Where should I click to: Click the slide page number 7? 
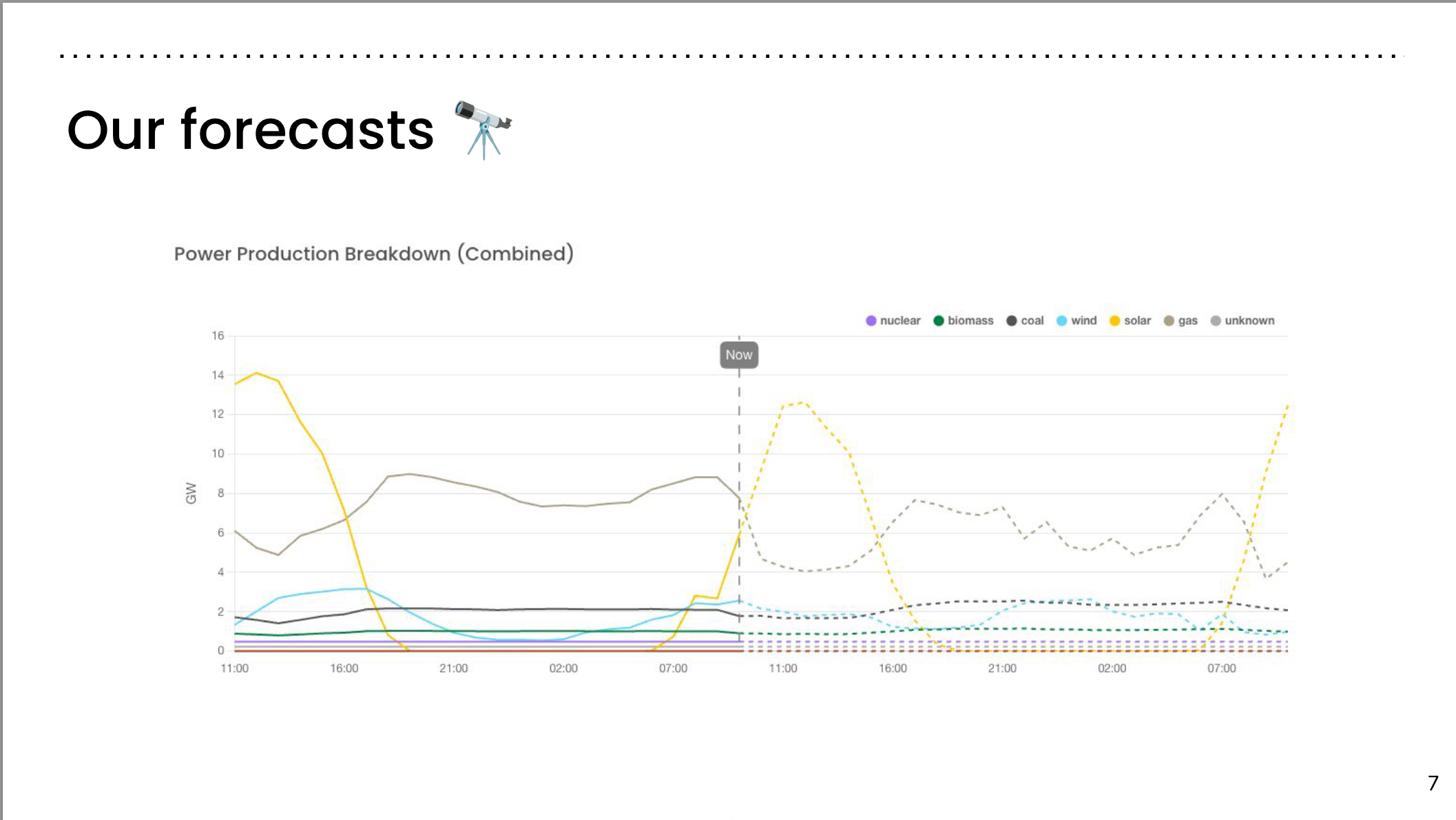1433,783
